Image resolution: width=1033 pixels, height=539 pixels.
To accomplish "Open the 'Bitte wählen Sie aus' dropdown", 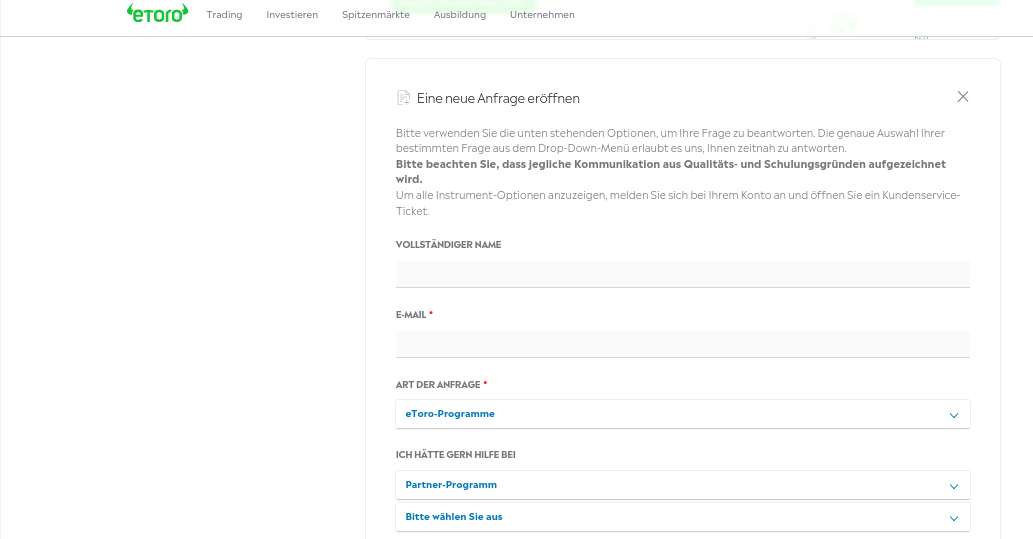I will coord(683,517).
